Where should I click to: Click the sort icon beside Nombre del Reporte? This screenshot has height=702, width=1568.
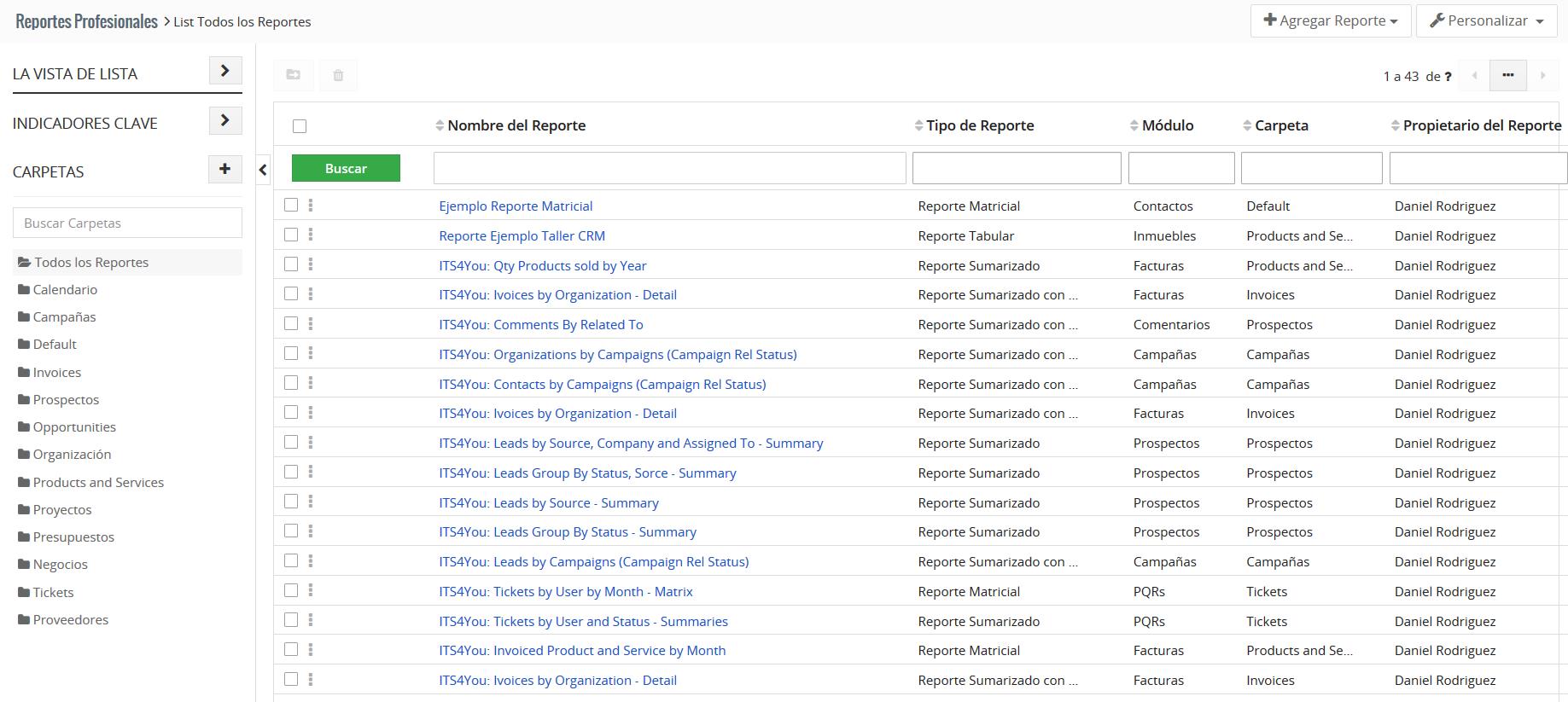[440, 125]
